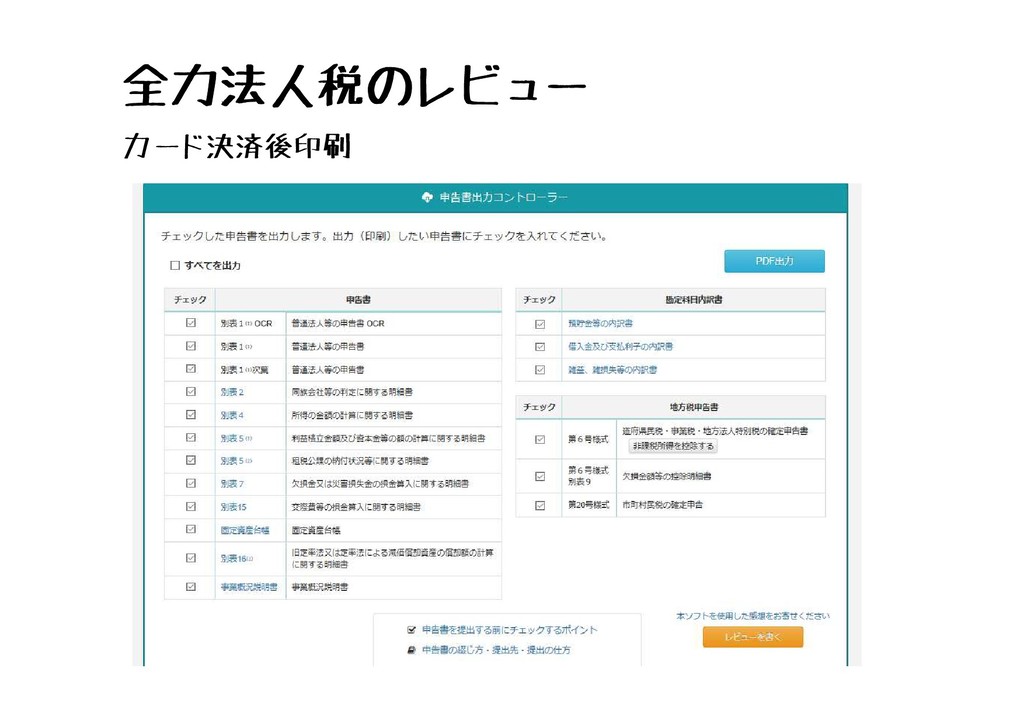Open the 預貯金等の内訳書 link
The width and height of the screenshot is (1024, 724).
pyautogui.click(x=600, y=323)
